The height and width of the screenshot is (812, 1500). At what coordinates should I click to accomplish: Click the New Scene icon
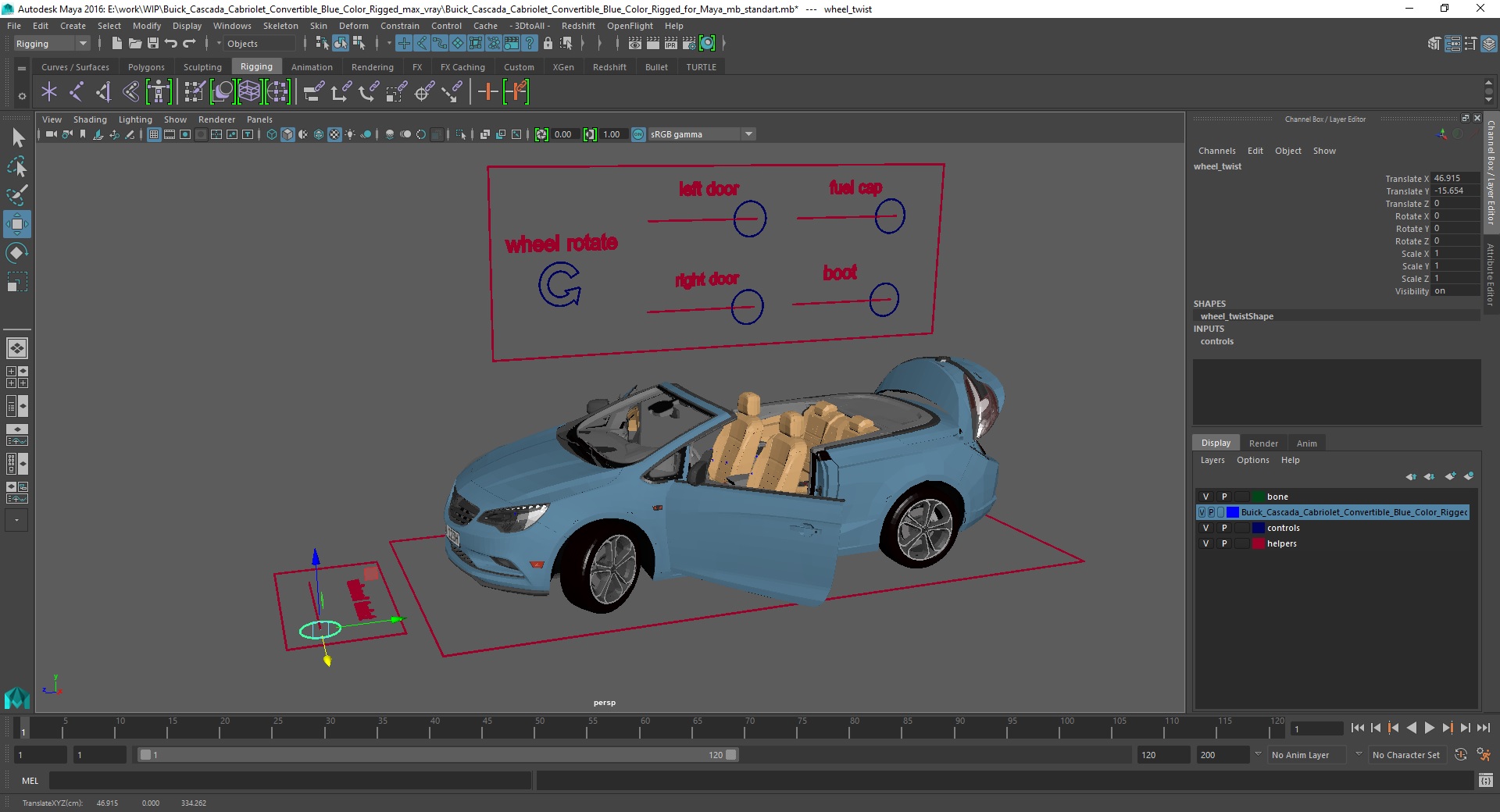(x=116, y=44)
